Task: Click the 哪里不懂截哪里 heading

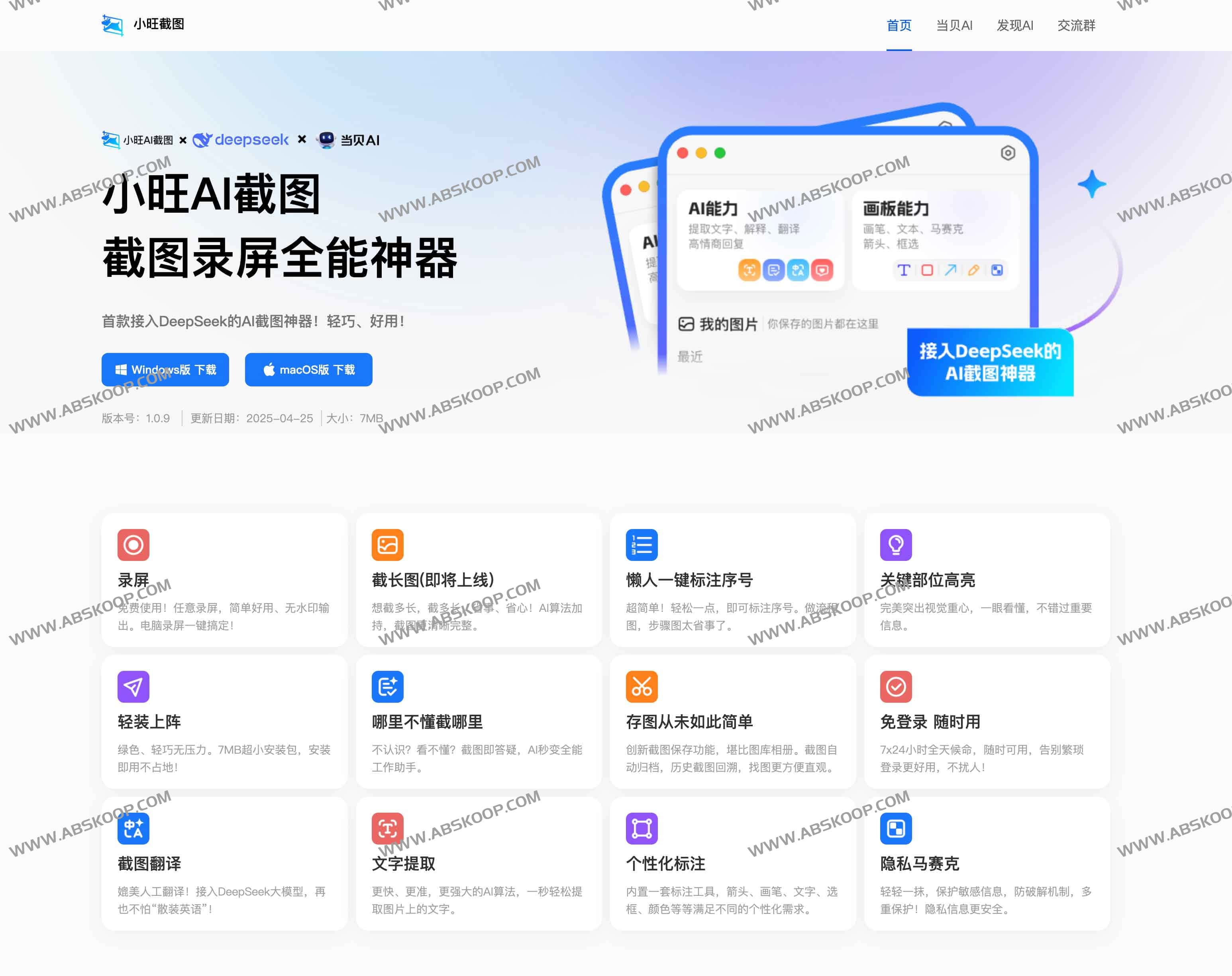Action: (x=427, y=722)
